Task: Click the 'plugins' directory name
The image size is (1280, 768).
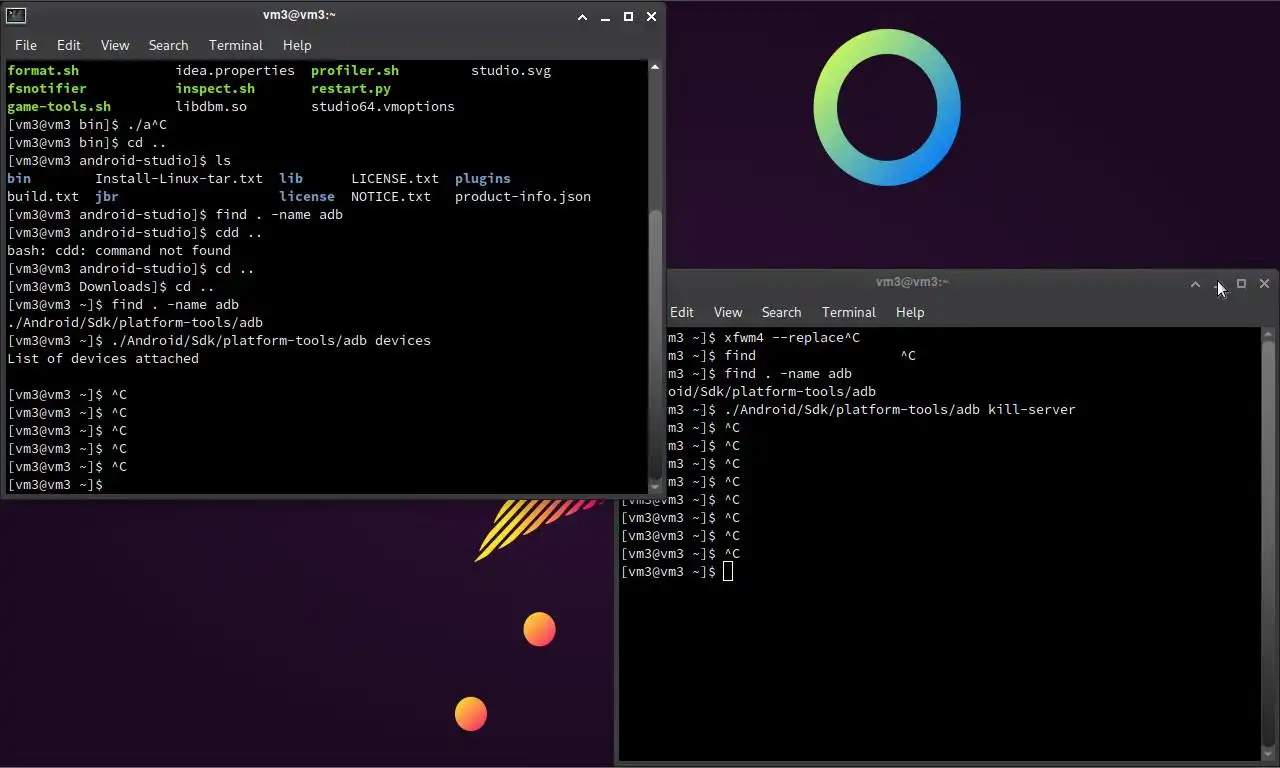Action: pos(483,178)
